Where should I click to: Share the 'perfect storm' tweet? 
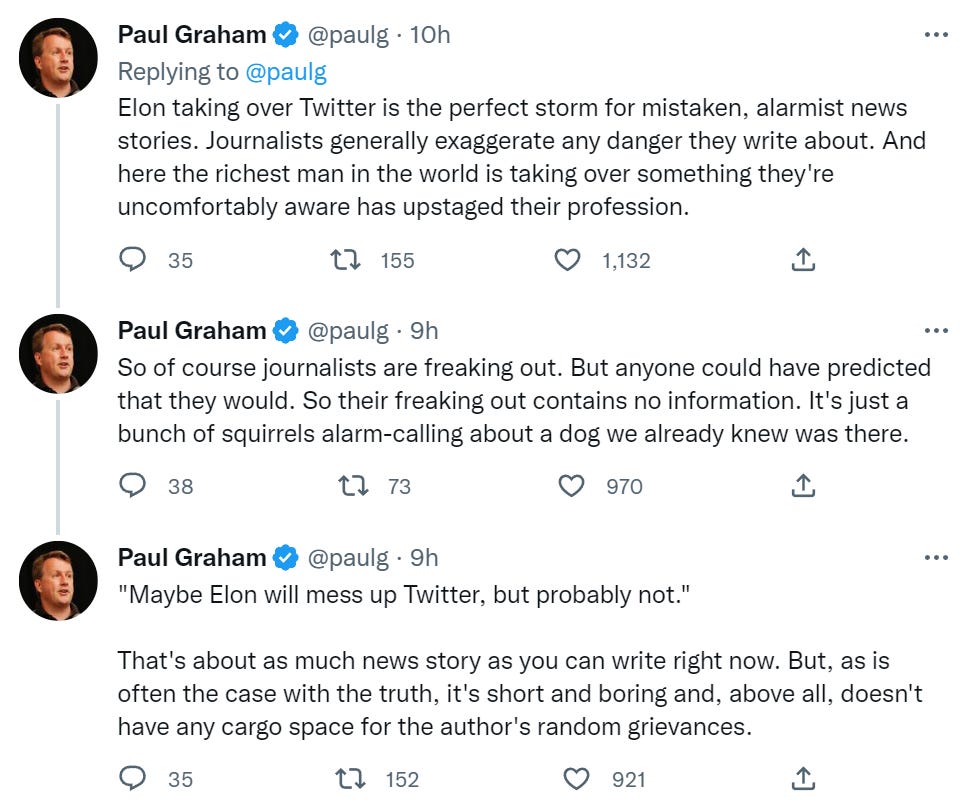click(x=803, y=260)
